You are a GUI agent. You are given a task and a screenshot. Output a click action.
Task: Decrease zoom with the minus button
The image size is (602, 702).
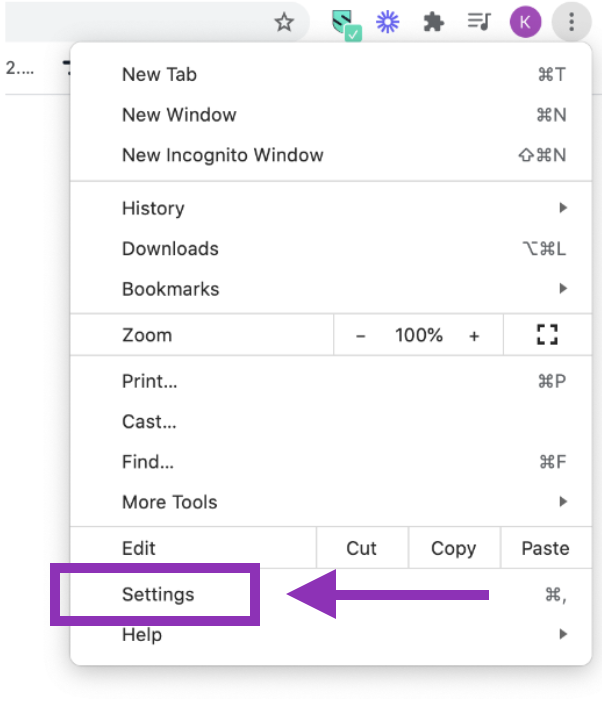pyautogui.click(x=361, y=336)
